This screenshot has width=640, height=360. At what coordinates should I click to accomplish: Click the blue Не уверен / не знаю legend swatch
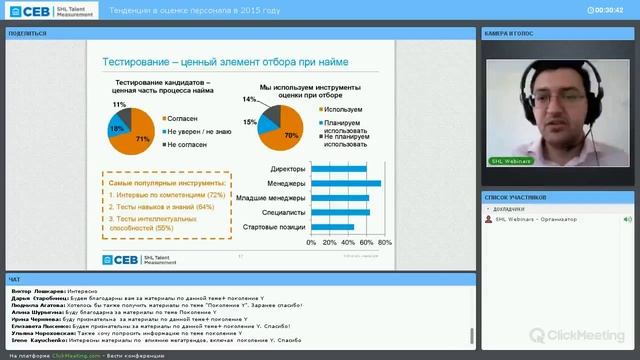coord(164,132)
